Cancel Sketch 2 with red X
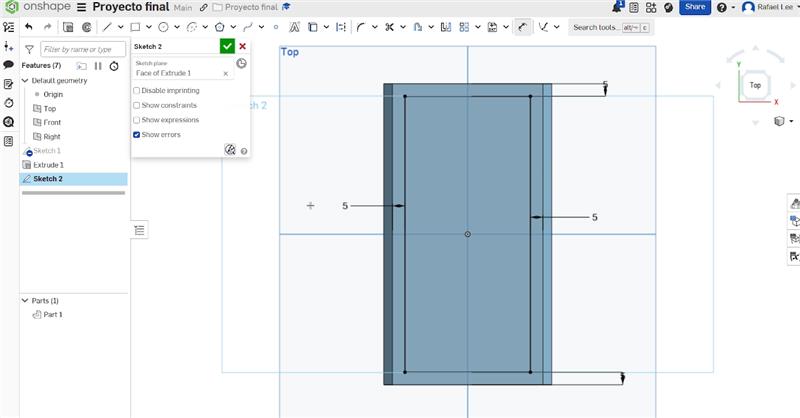Image resolution: width=800 pixels, height=418 pixels. (243, 46)
